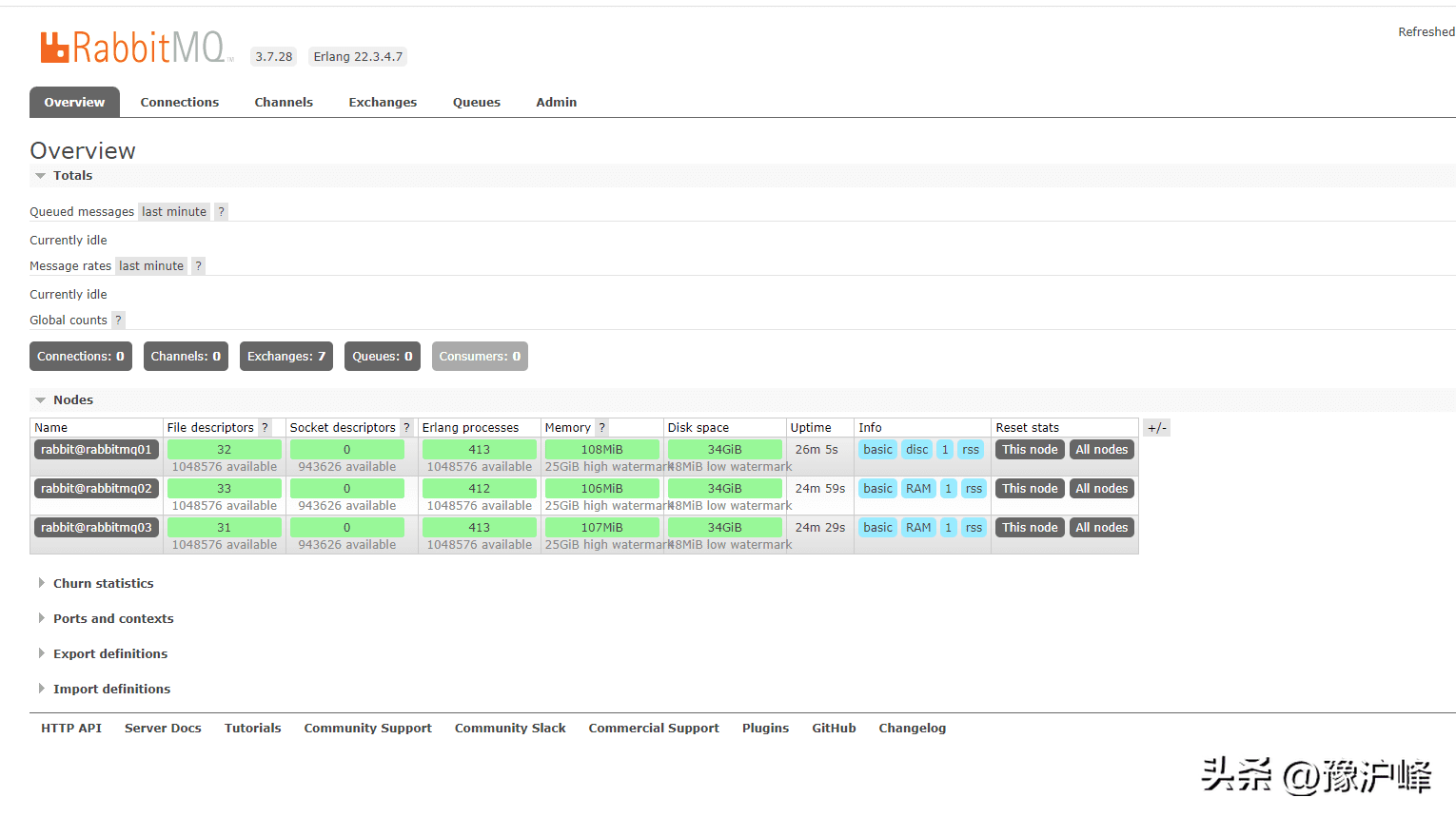This screenshot has width=1456, height=817.
Task: Open the Queued messages help icon
Action: (221, 211)
